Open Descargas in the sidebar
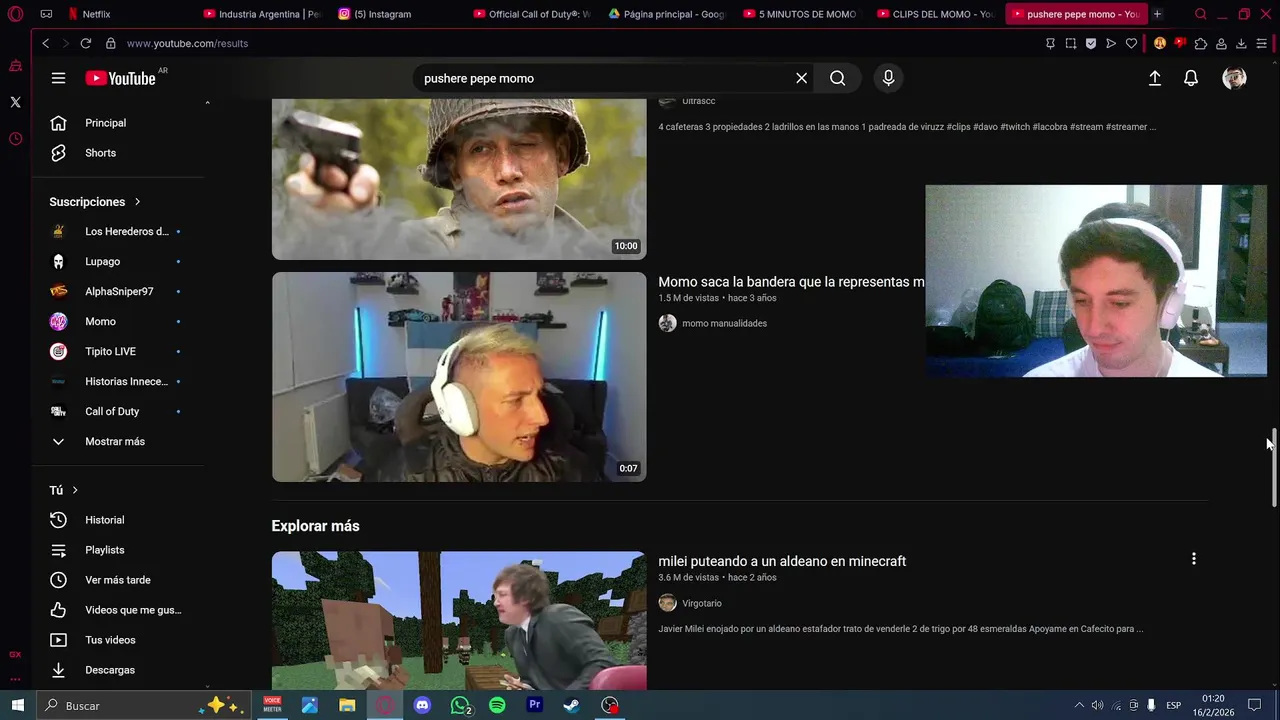This screenshot has width=1280, height=720. click(120, 670)
